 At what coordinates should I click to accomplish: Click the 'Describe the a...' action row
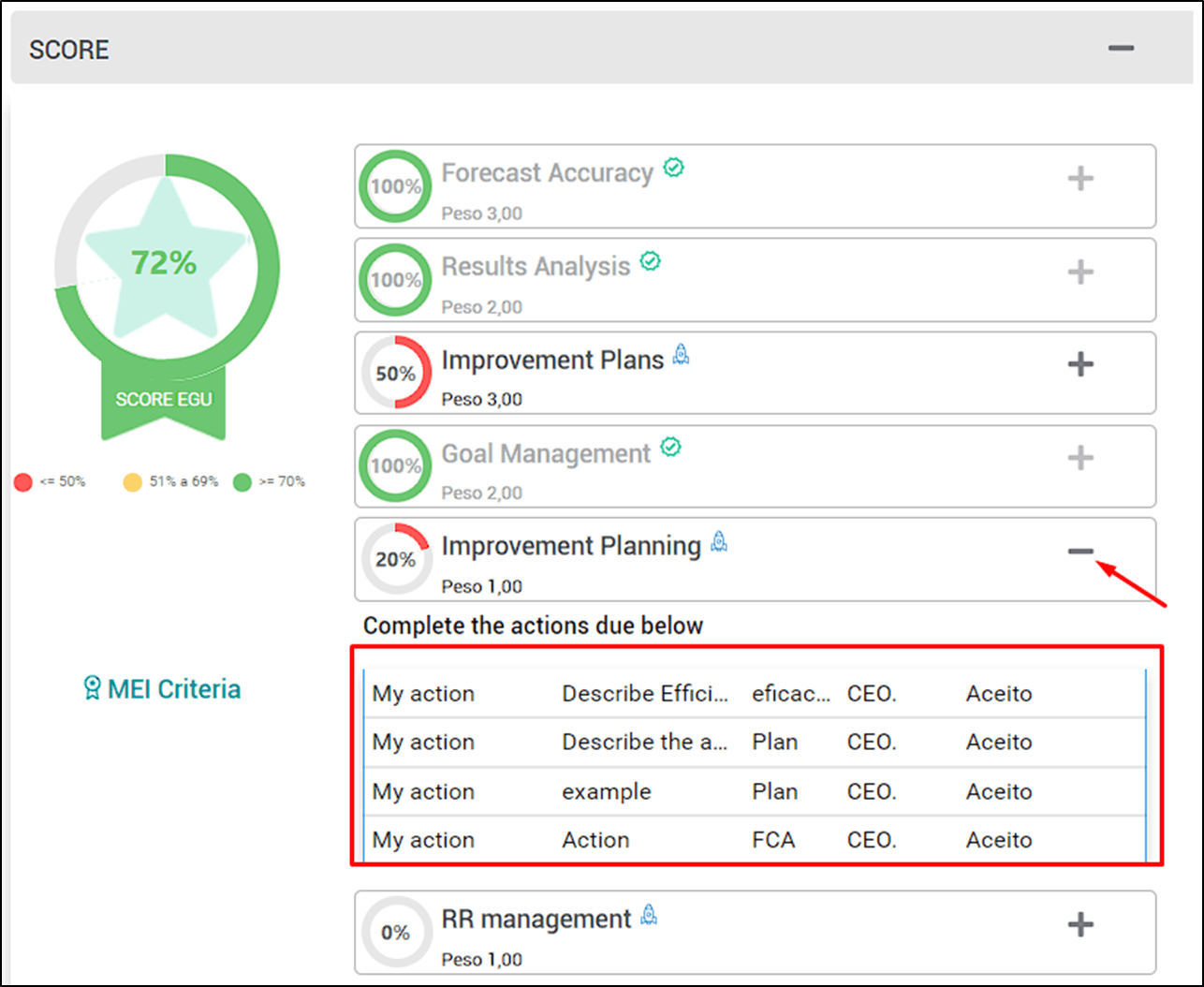tap(755, 743)
